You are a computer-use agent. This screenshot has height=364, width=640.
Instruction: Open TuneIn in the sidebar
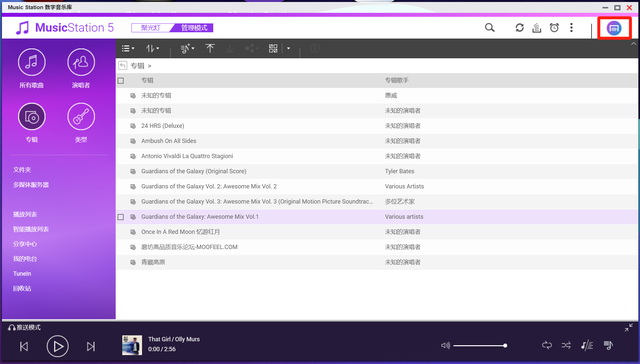[x=22, y=274]
